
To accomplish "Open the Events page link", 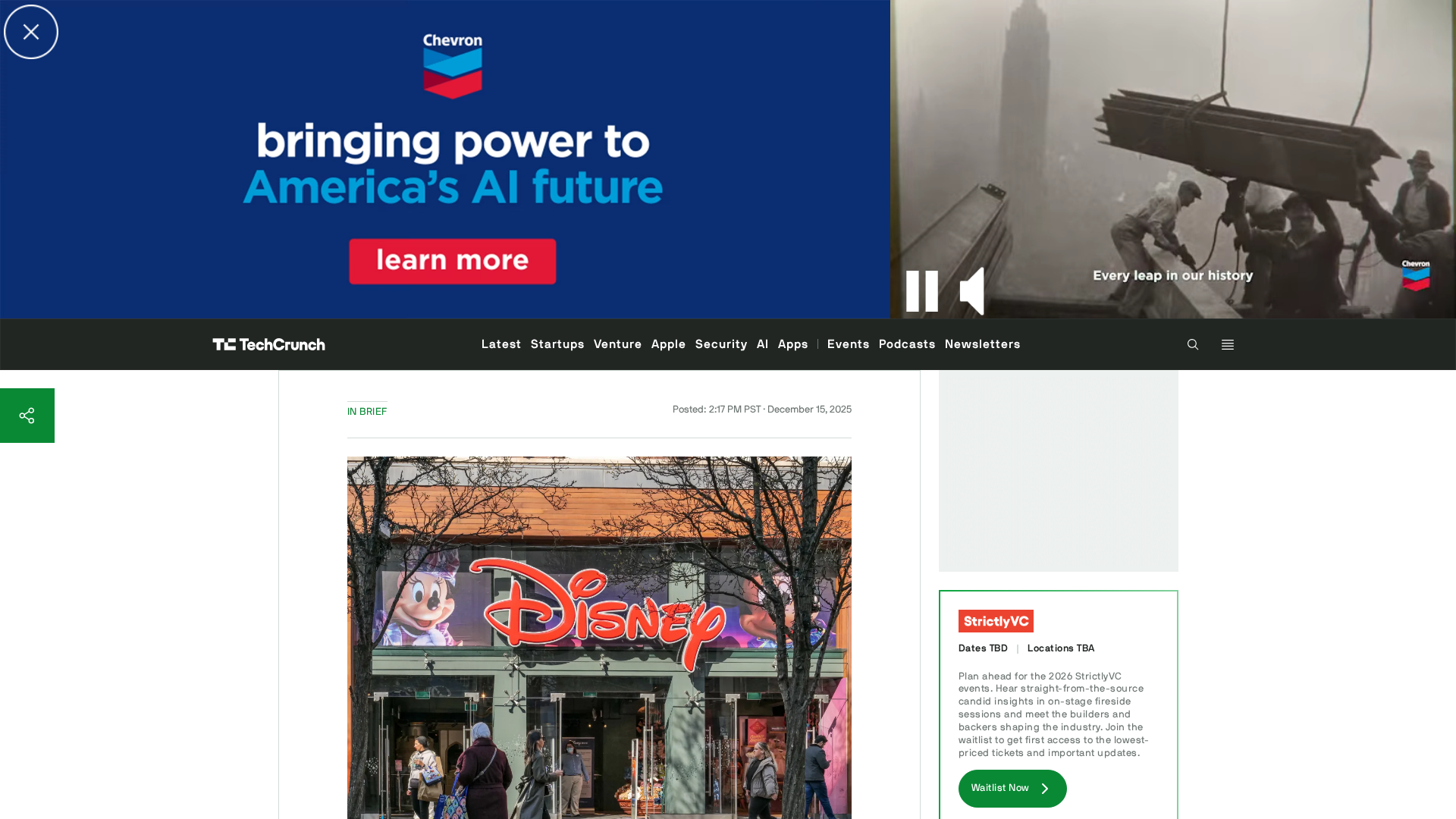I will pos(848,344).
